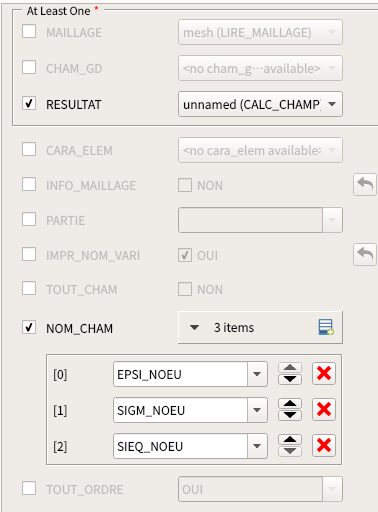Delete the EPSI_NOEU list entry

pyautogui.click(x=324, y=374)
